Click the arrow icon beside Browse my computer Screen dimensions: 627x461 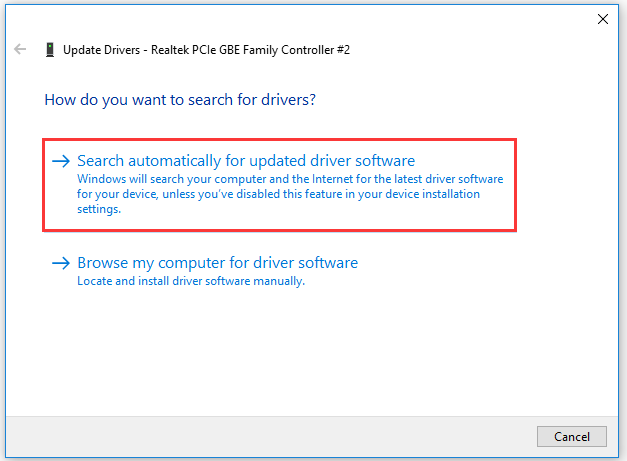pyautogui.click(x=61, y=263)
